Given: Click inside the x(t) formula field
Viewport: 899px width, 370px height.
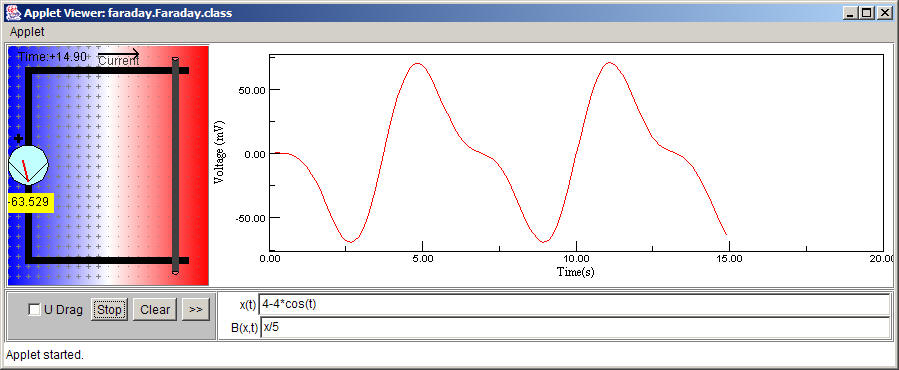Looking at the screenshot, I should tap(574, 305).
